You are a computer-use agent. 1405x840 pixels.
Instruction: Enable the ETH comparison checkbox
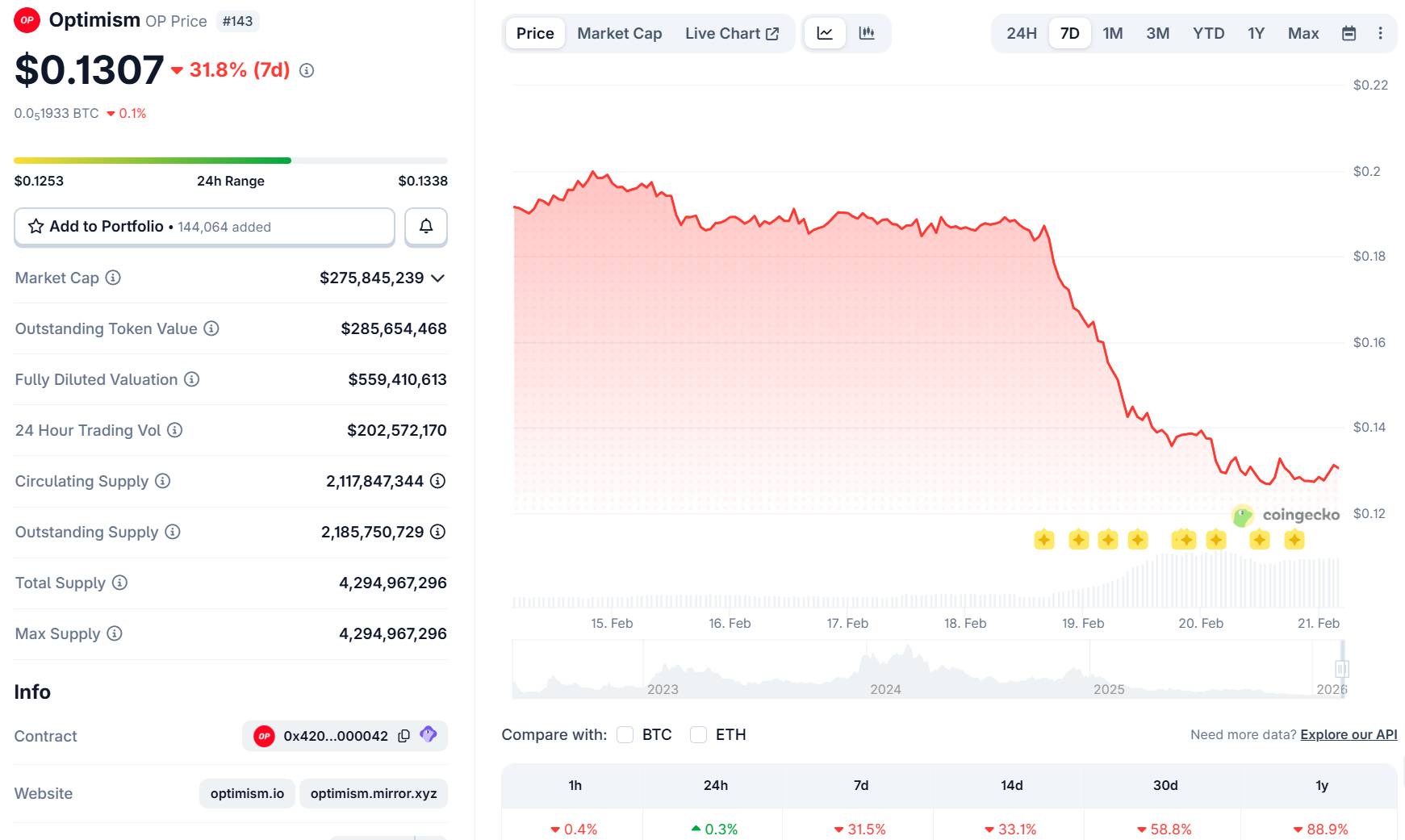(x=698, y=734)
